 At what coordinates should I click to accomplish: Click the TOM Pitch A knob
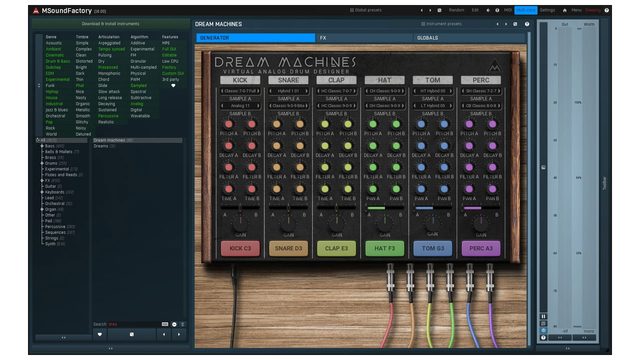pyautogui.click(x=421, y=124)
